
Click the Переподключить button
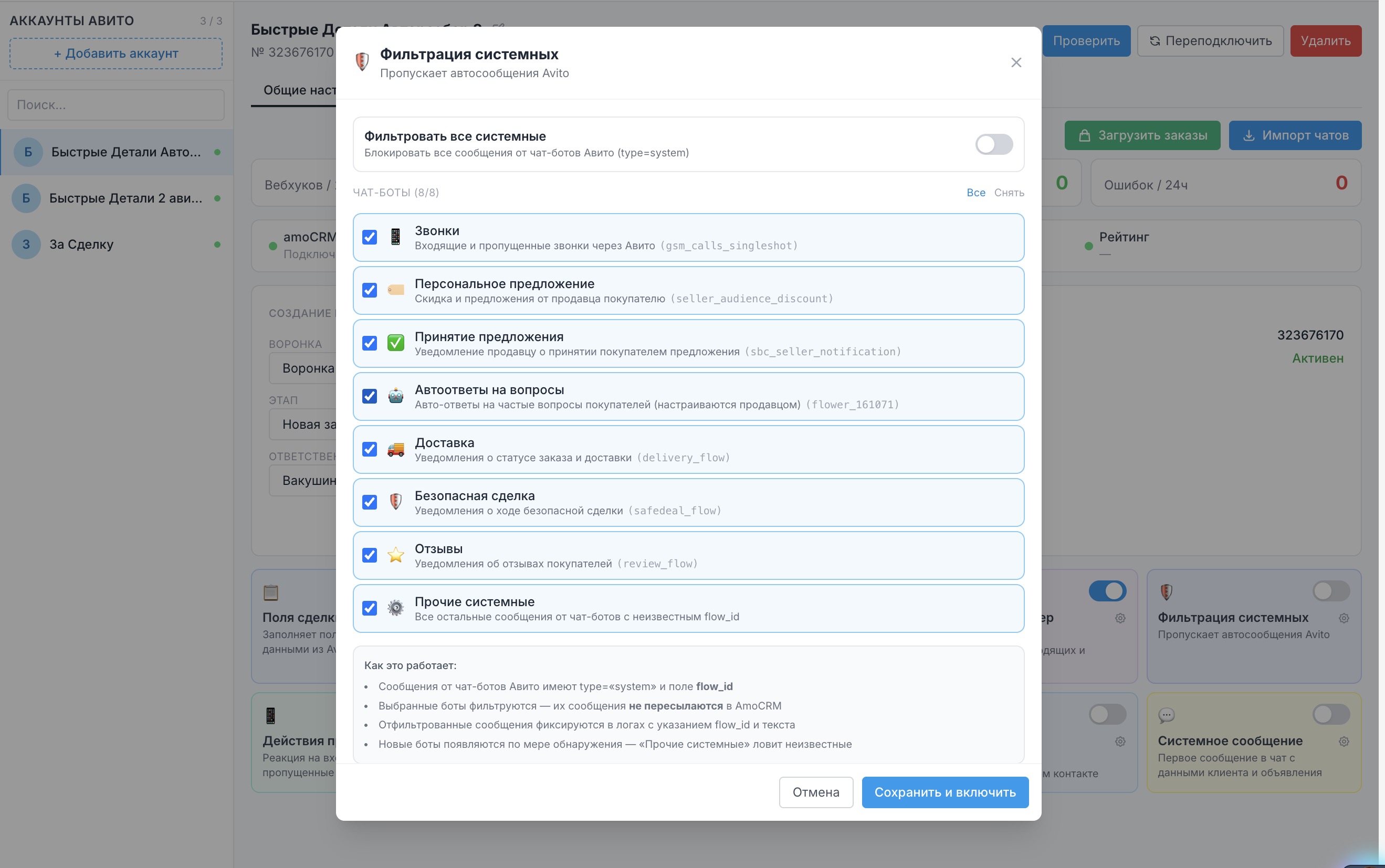click(x=1211, y=41)
